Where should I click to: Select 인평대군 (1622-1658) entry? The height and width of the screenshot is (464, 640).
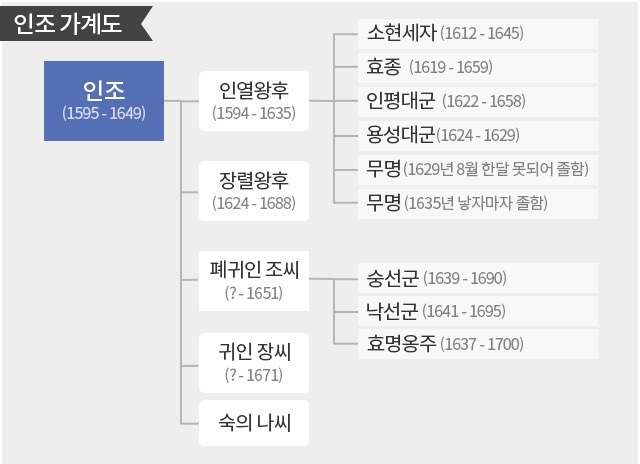(x=477, y=101)
